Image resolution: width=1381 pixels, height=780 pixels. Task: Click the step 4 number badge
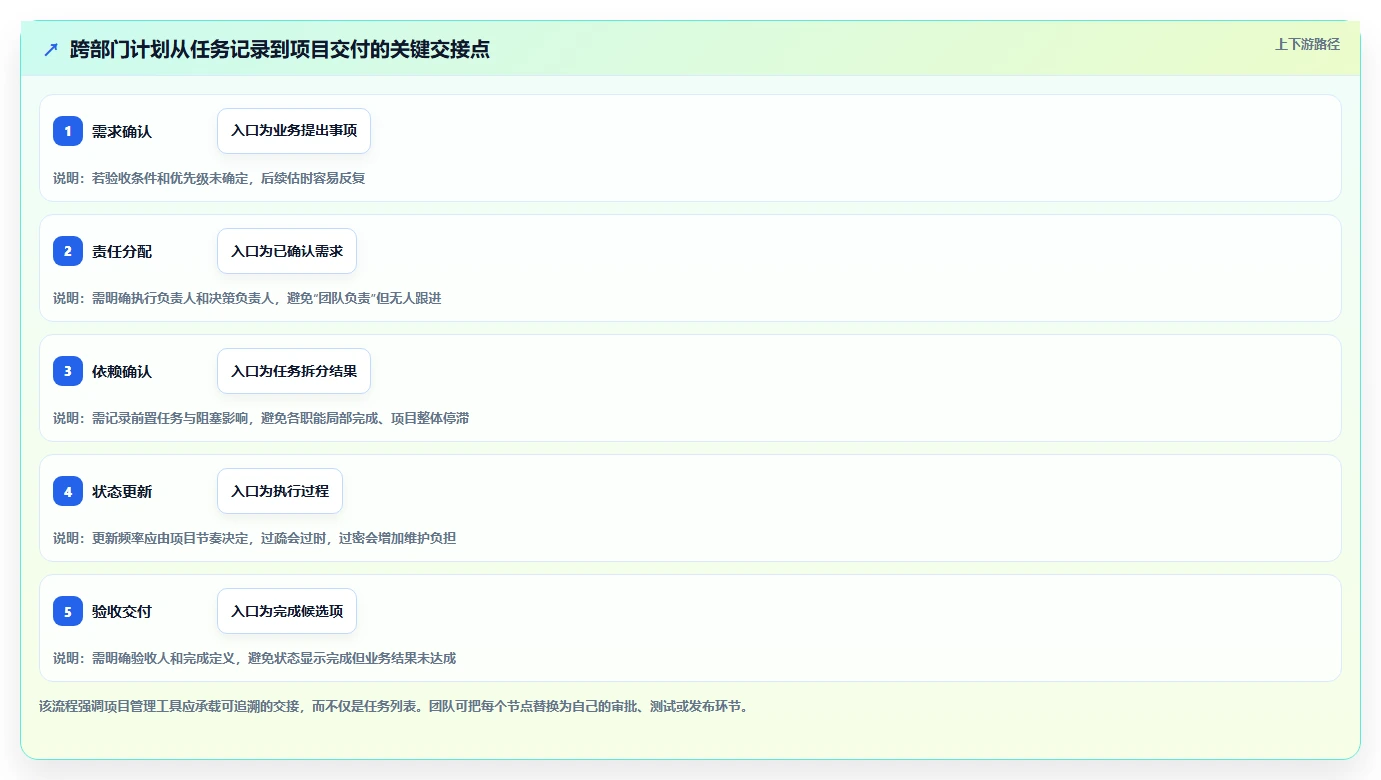click(68, 491)
